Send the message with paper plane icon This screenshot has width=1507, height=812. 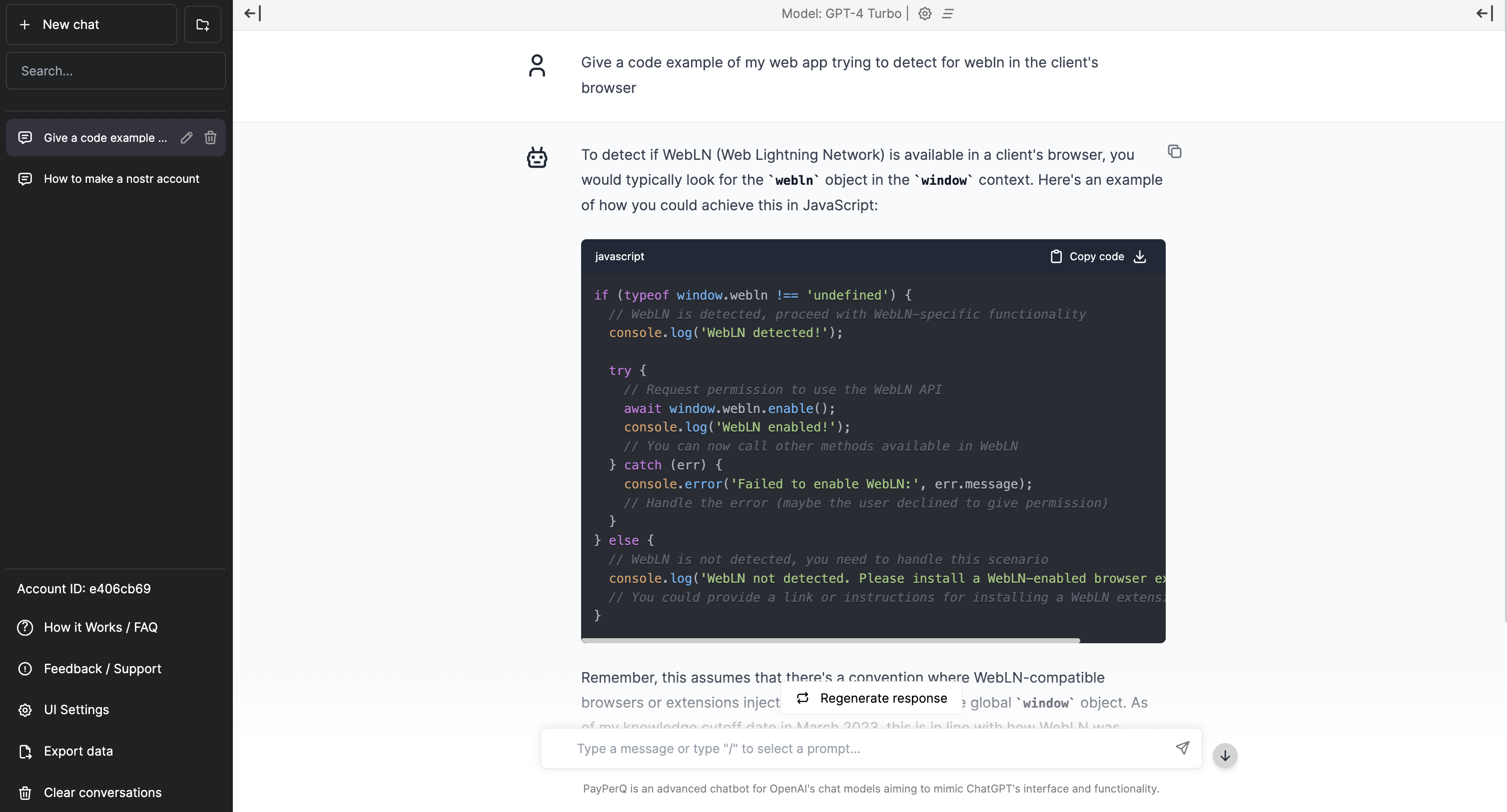coord(1182,748)
